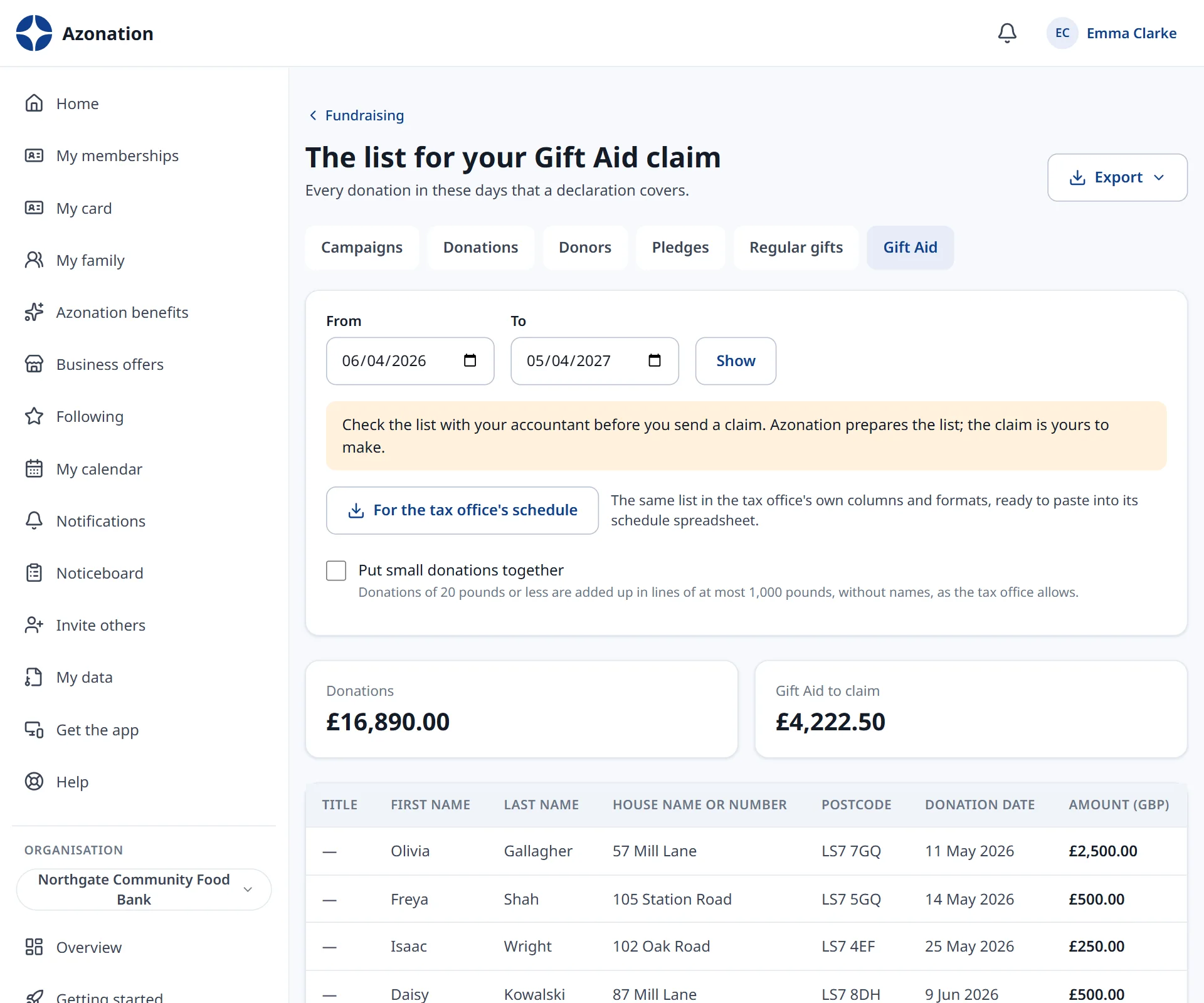Click the Show button
The width and height of the screenshot is (1204, 1003).
(736, 361)
